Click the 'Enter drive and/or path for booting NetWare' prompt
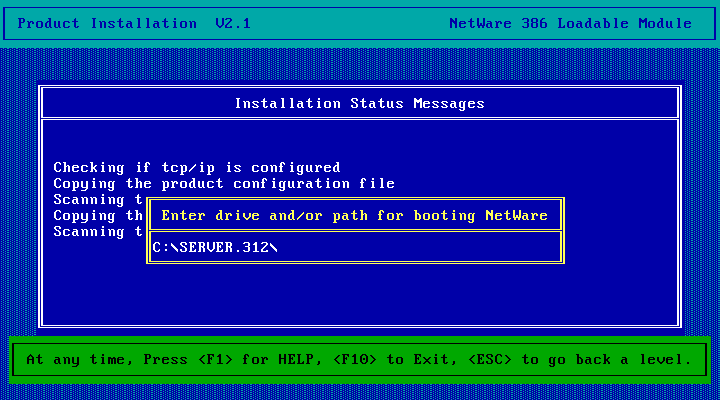The width and height of the screenshot is (720, 400). coord(354,216)
